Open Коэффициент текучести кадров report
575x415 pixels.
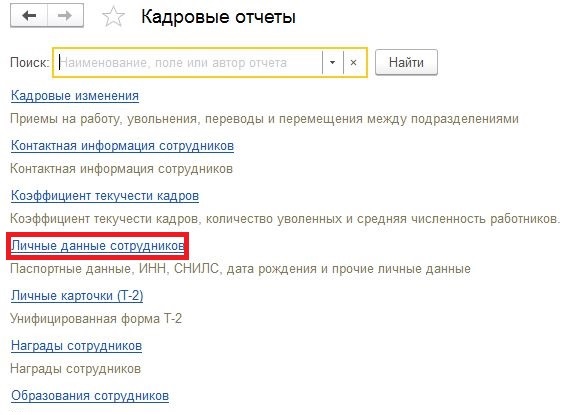pyautogui.click(x=105, y=196)
